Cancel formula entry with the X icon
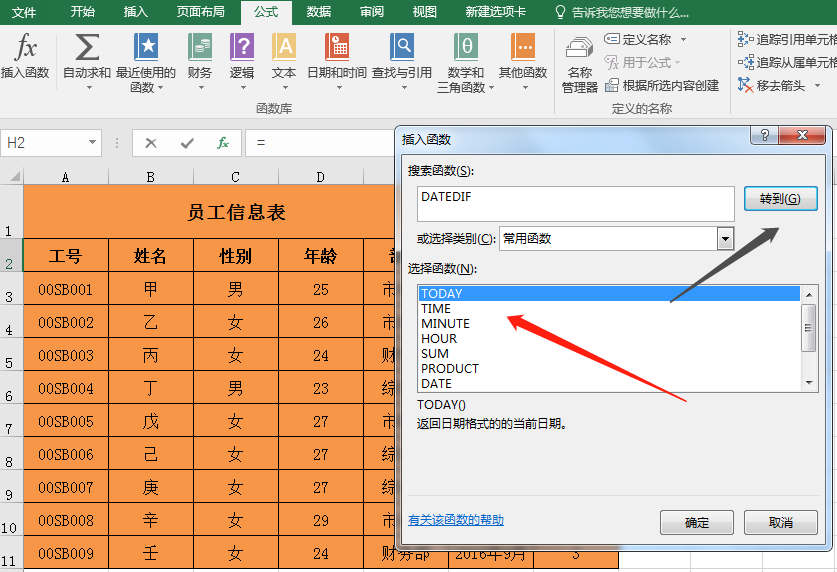The width and height of the screenshot is (837, 572). [151, 143]
